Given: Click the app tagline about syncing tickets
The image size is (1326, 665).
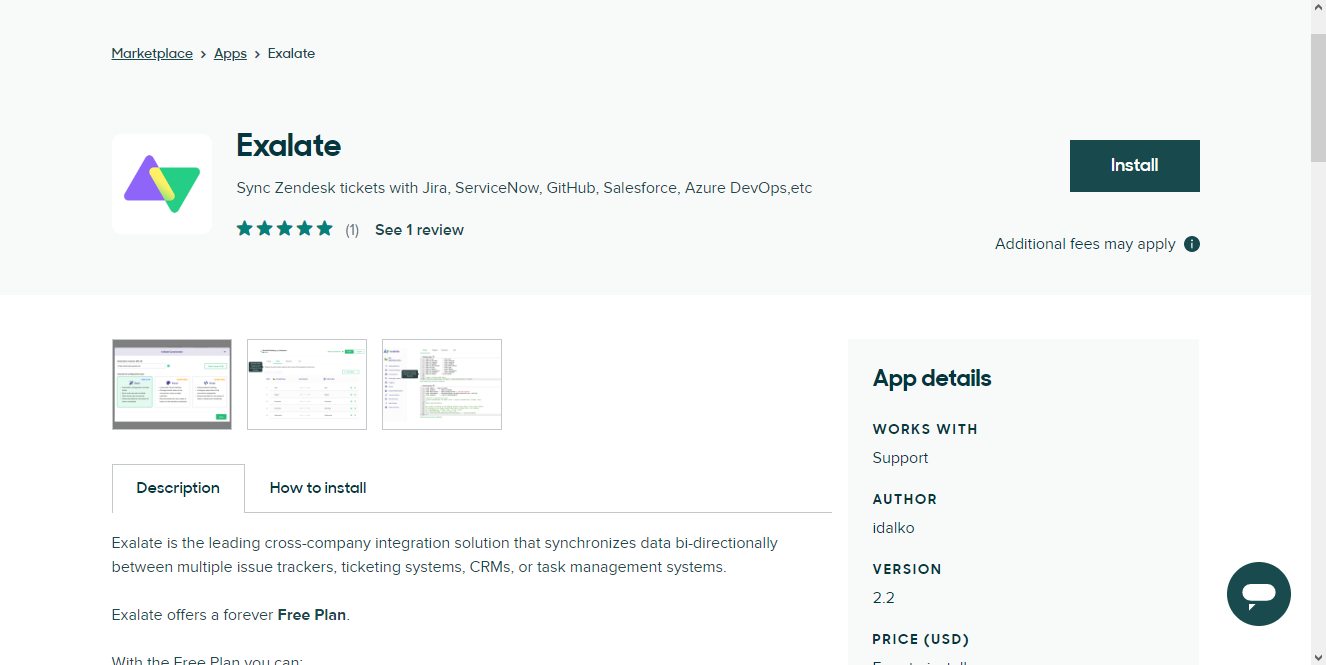Looking at the screenshot, I should tap(524, 188).
